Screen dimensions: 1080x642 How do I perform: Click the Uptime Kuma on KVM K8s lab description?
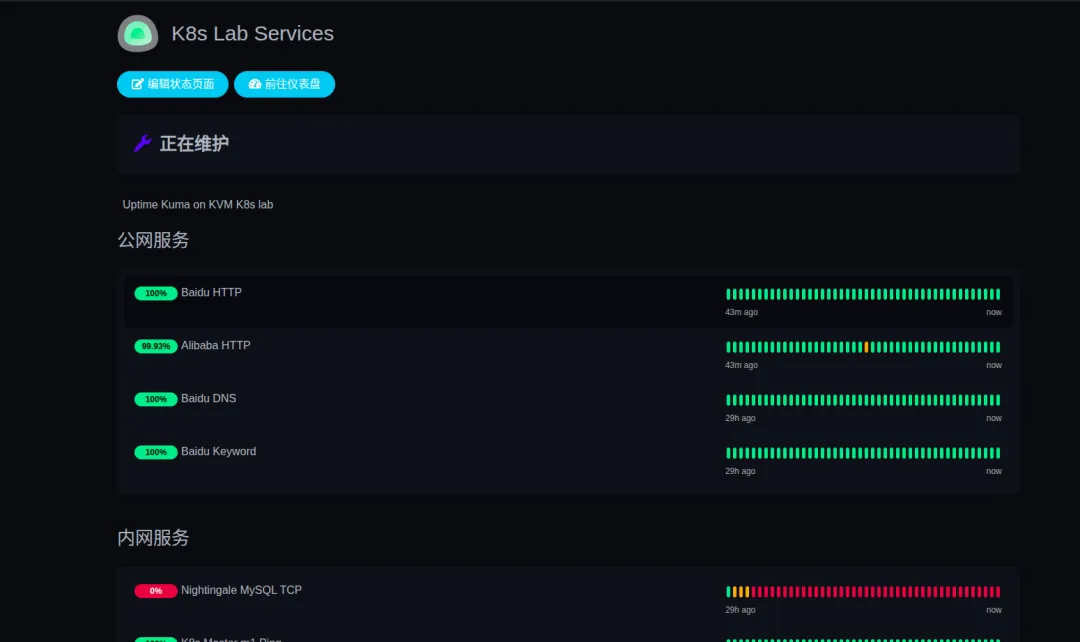(x=198, y=205)
